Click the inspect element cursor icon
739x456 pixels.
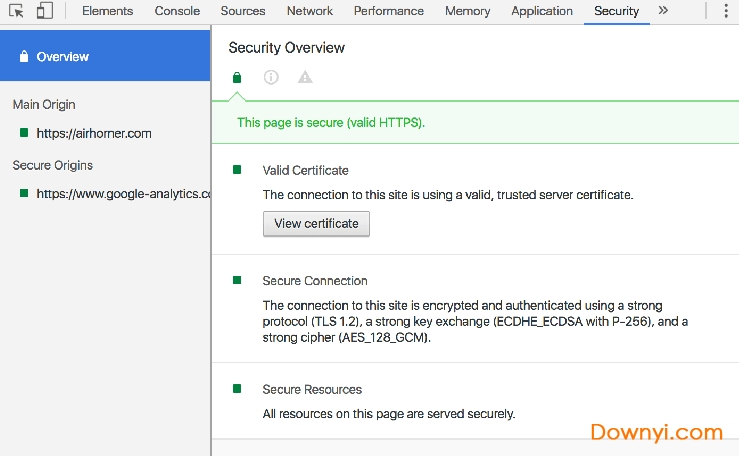point(16,11)
